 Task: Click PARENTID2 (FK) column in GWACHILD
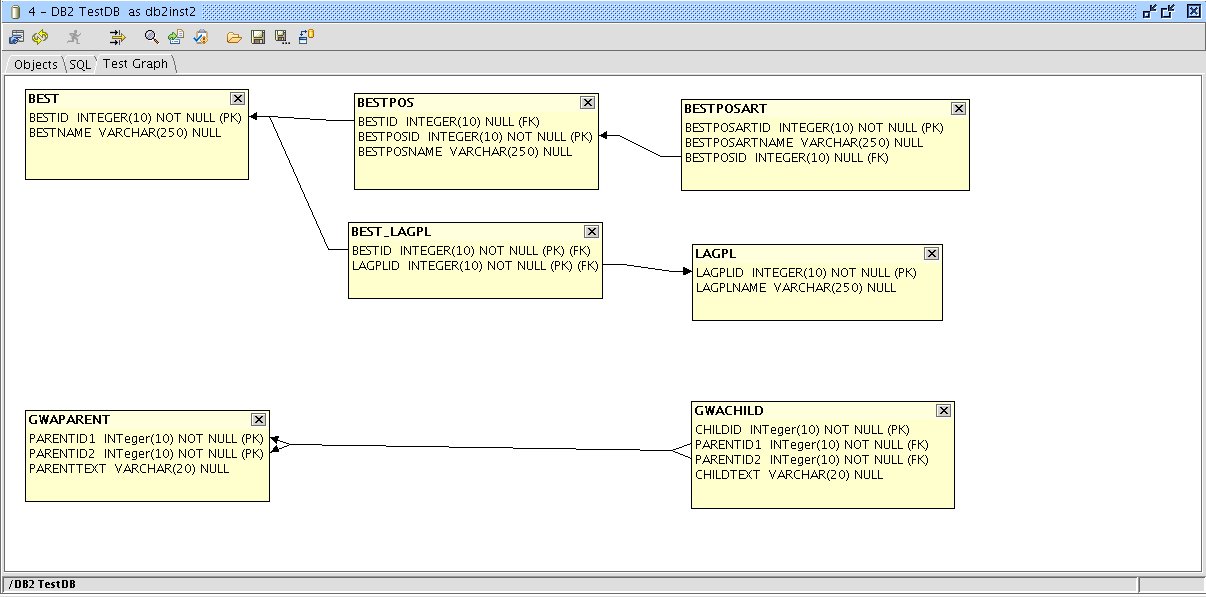coord(812,460)
